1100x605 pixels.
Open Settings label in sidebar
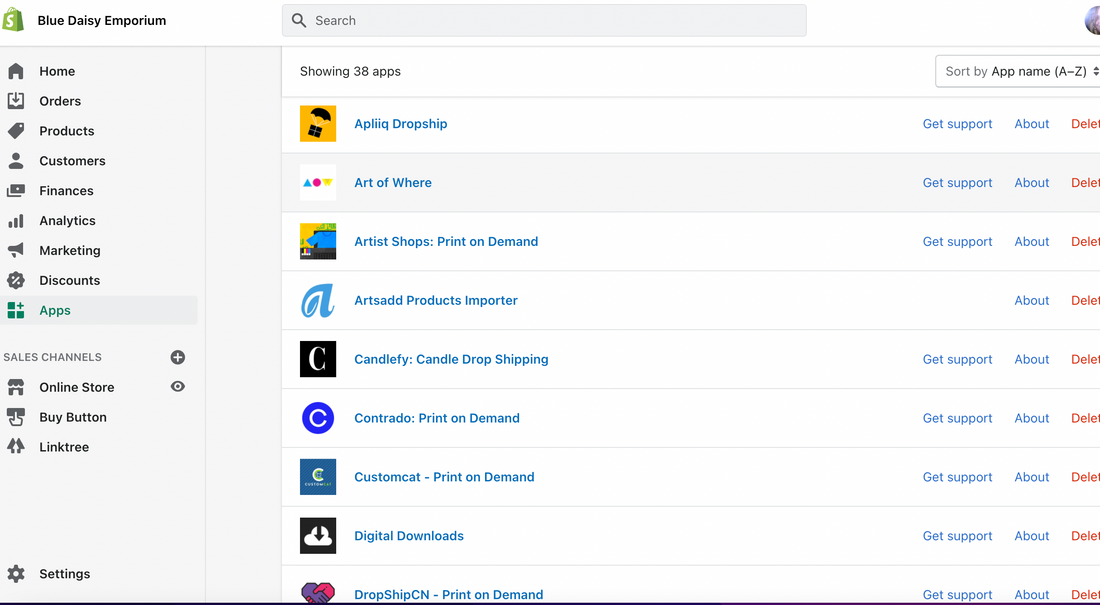pos(65,573)
